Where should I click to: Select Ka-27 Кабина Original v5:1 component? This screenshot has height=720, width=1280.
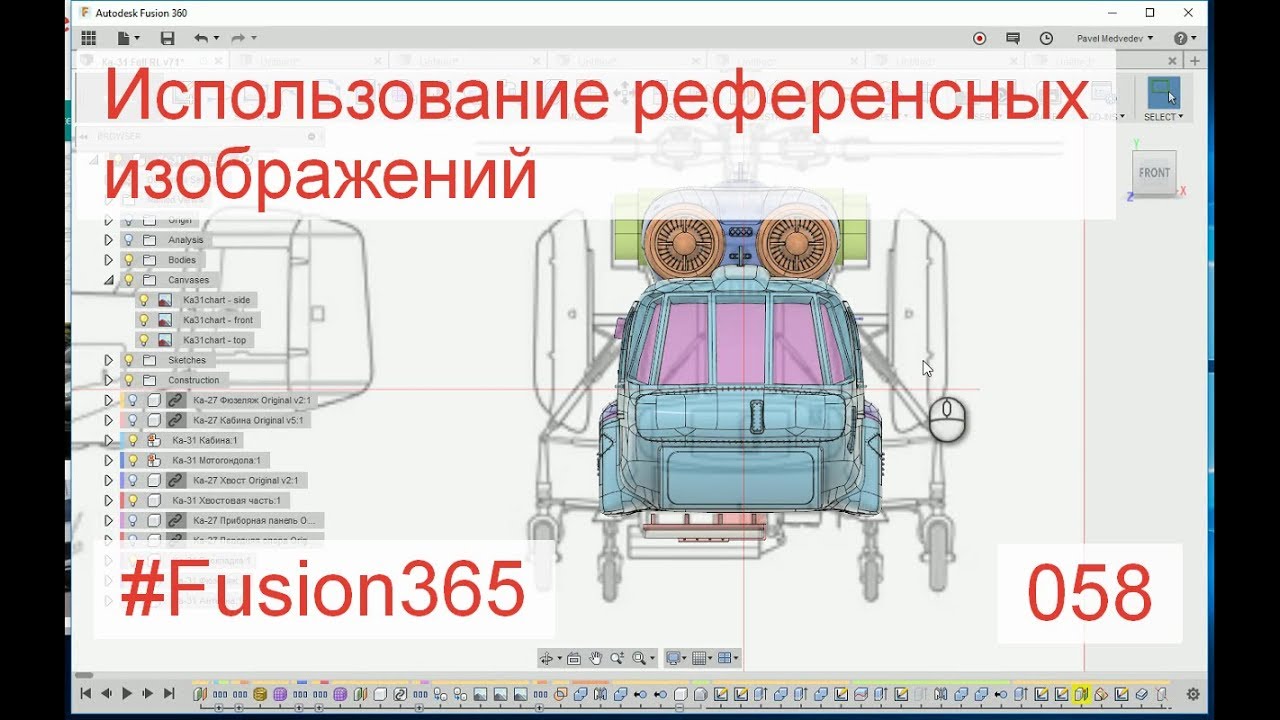point(248,420)
